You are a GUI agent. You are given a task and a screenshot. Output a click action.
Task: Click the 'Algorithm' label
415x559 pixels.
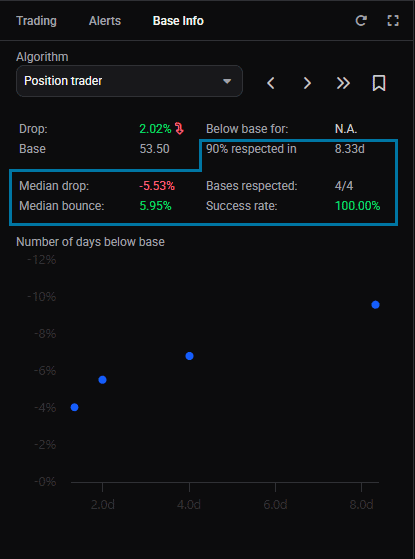42,57
